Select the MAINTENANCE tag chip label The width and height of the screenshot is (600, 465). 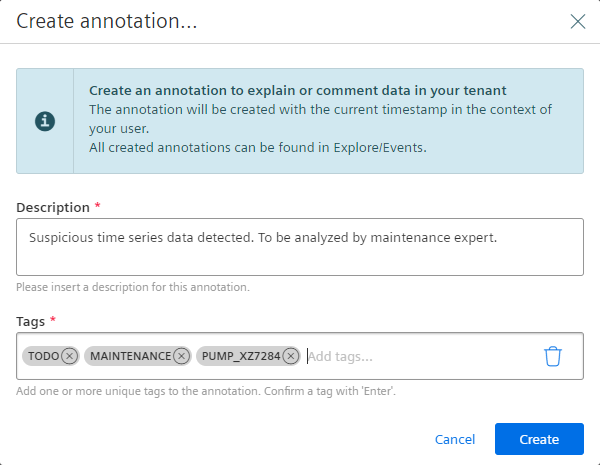coord(130,356)
